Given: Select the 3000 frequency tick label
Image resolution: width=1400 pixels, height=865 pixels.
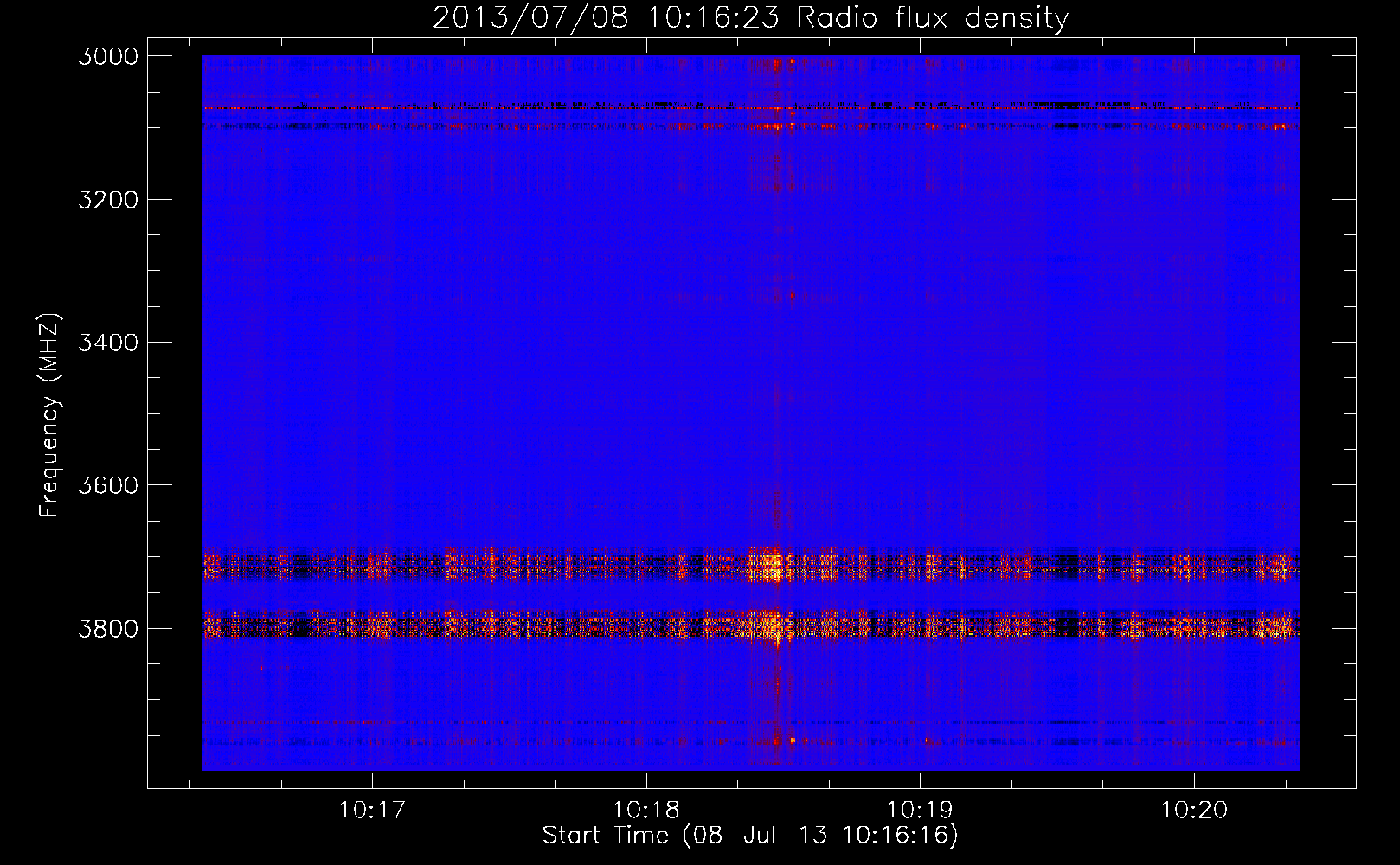Looking at the screenshot, I should (x=108, y=56).
